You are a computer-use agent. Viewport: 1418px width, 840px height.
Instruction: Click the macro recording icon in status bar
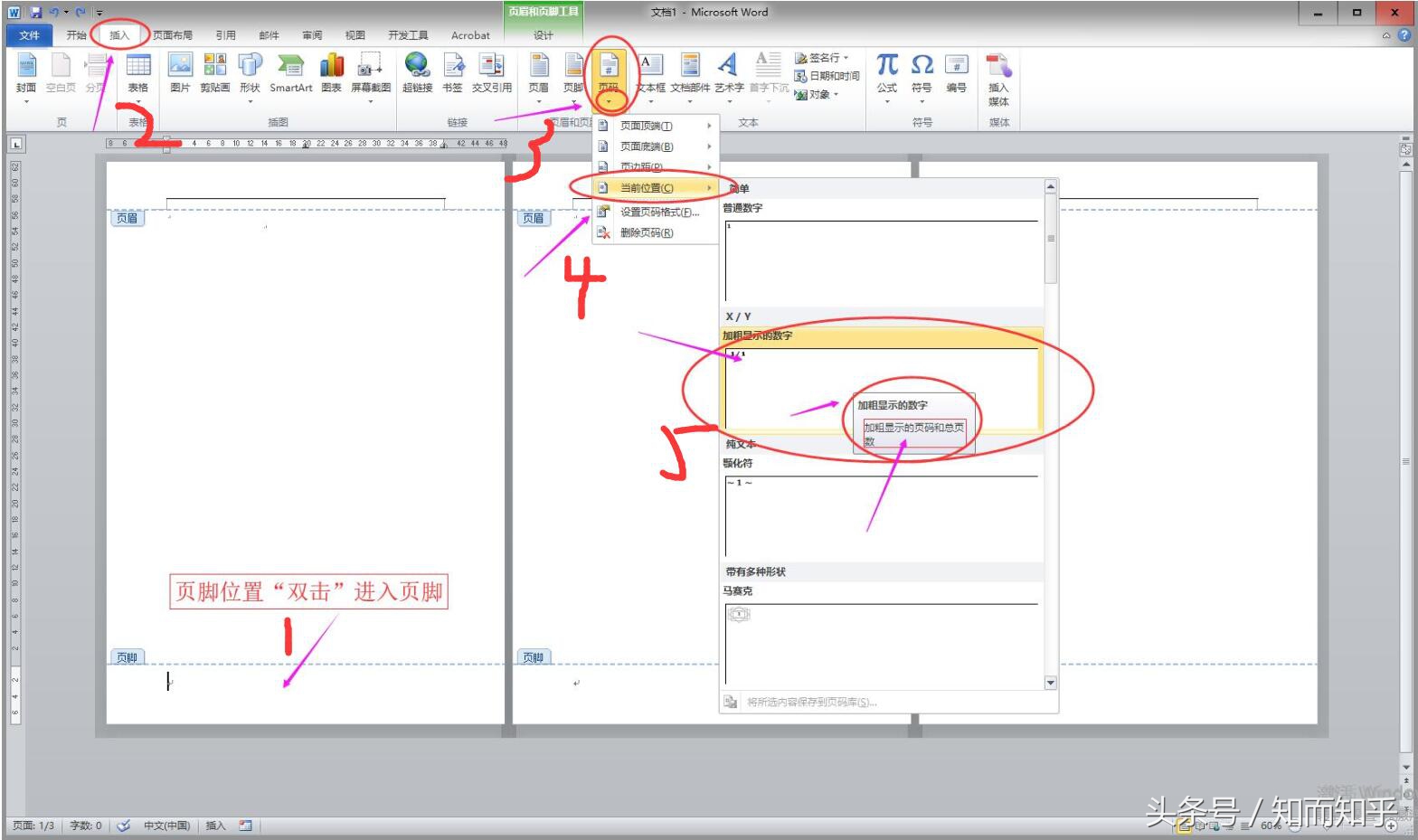point(245,826)
